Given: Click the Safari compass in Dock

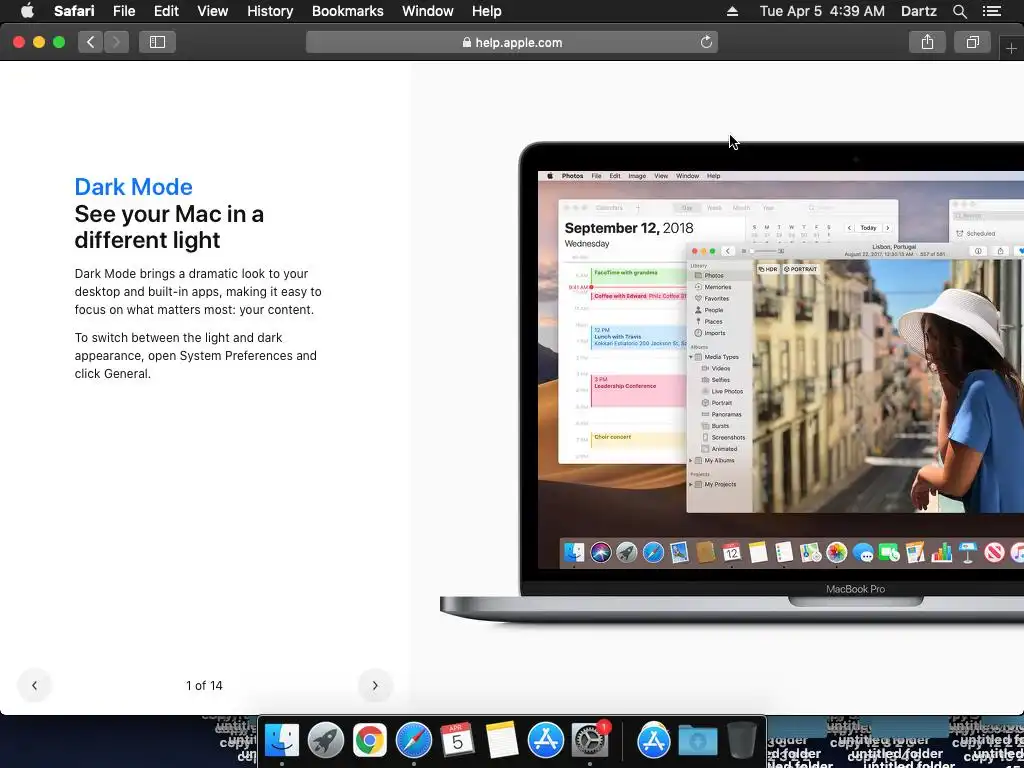Looking at the screenshot, I should point(413,741).
